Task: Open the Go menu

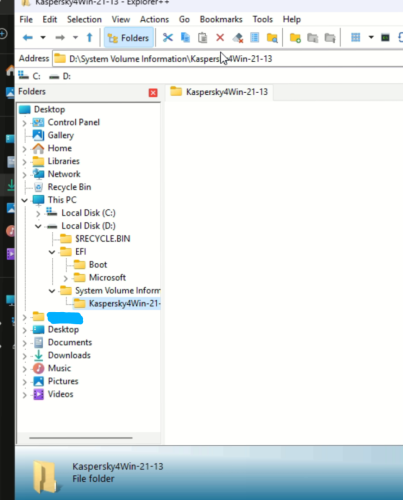Action: coord(184,20)
